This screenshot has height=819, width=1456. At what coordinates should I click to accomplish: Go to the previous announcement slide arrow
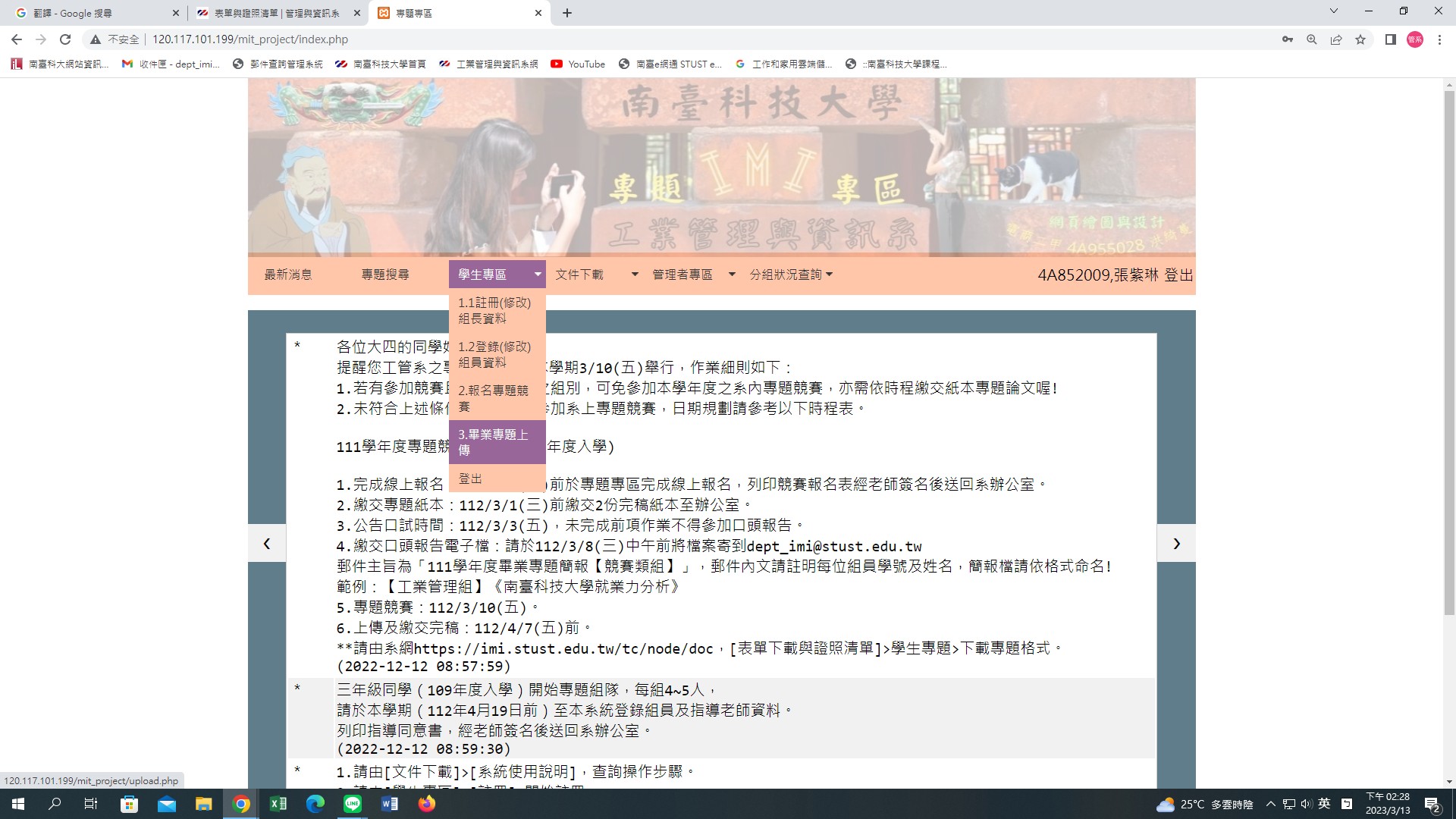point(267,543)
